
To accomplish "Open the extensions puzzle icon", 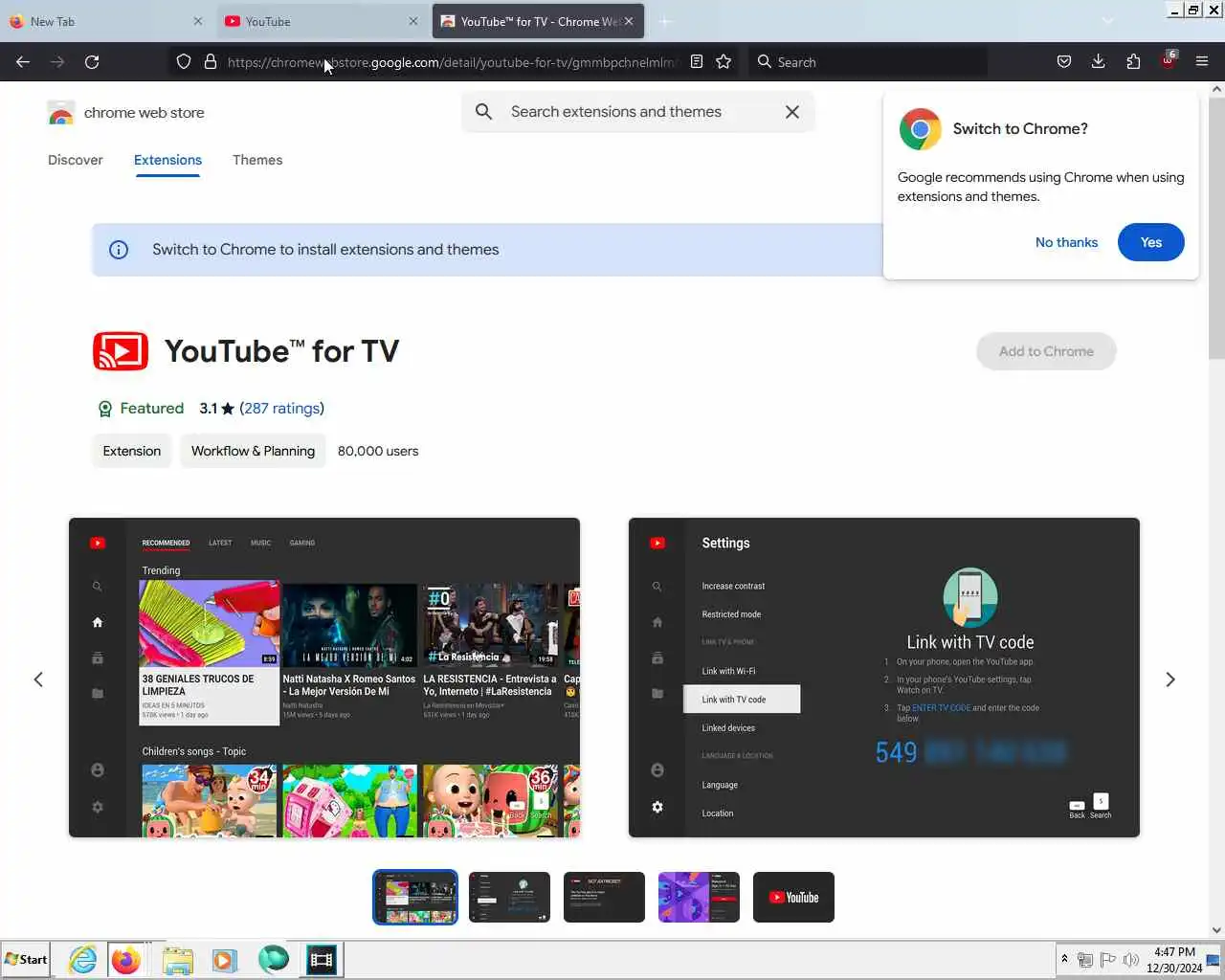I will pos(1133,62).
